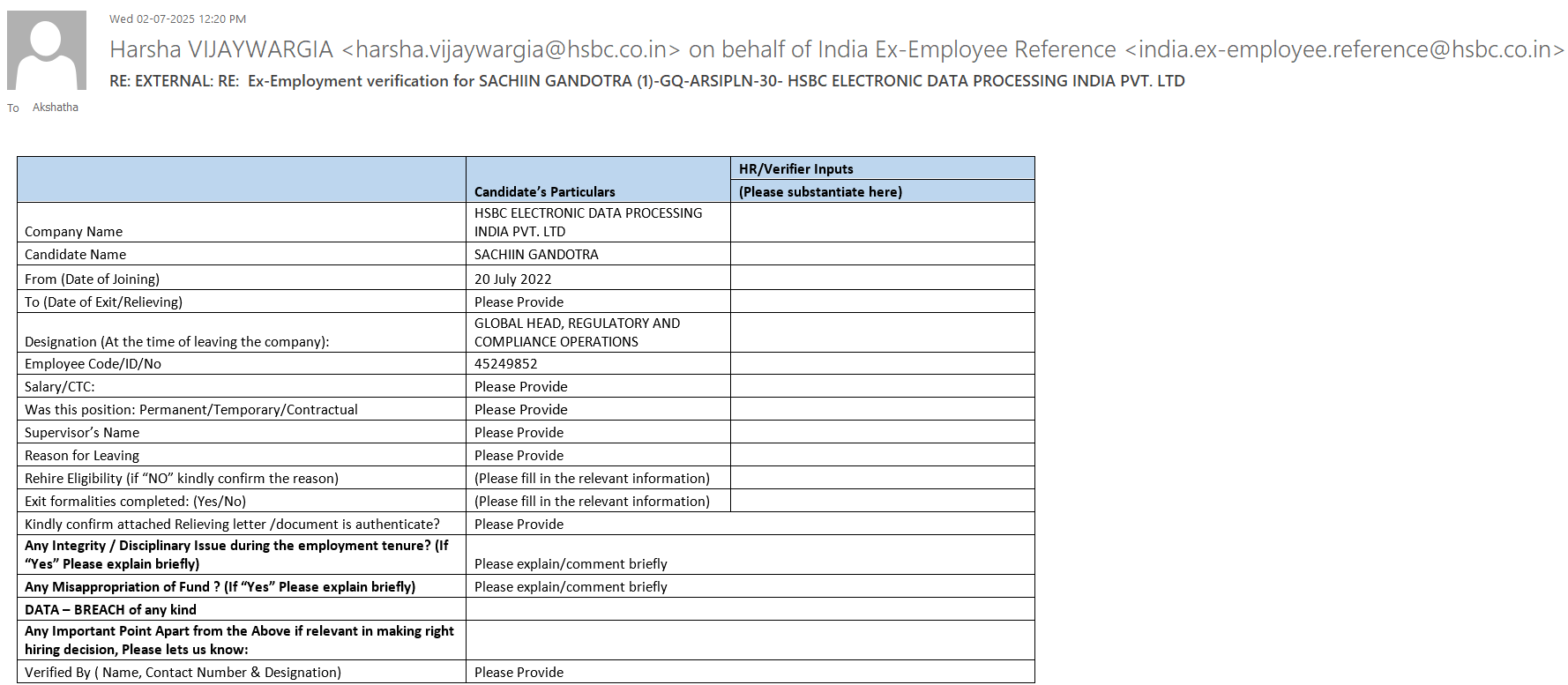The height and width of the screenshot is (685, 1568).
Task: Click the fill-in placeholder in Exit formalities row
Action: (x=592, y=501)
